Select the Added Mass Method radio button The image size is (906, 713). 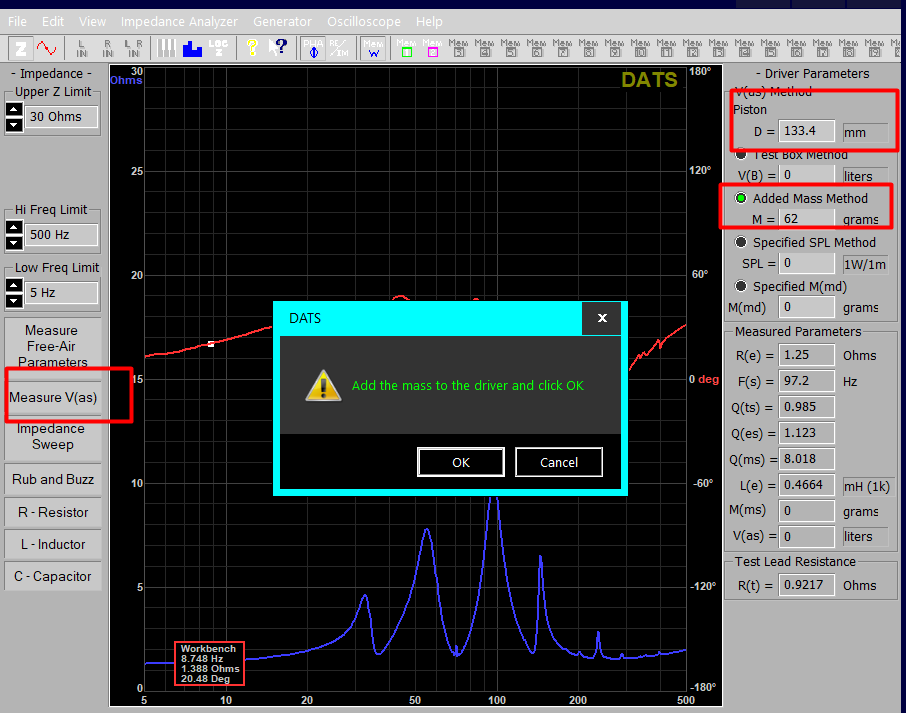click(741, 198)
